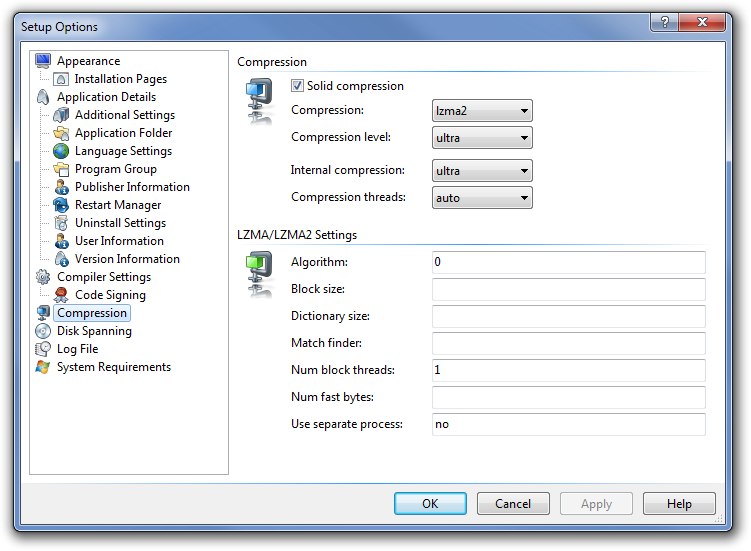Image resolution: width=751 pixels, height=551 pixels.
Task: Click the Cancel button
Action: pyautogui.click(x=513, y=504)
